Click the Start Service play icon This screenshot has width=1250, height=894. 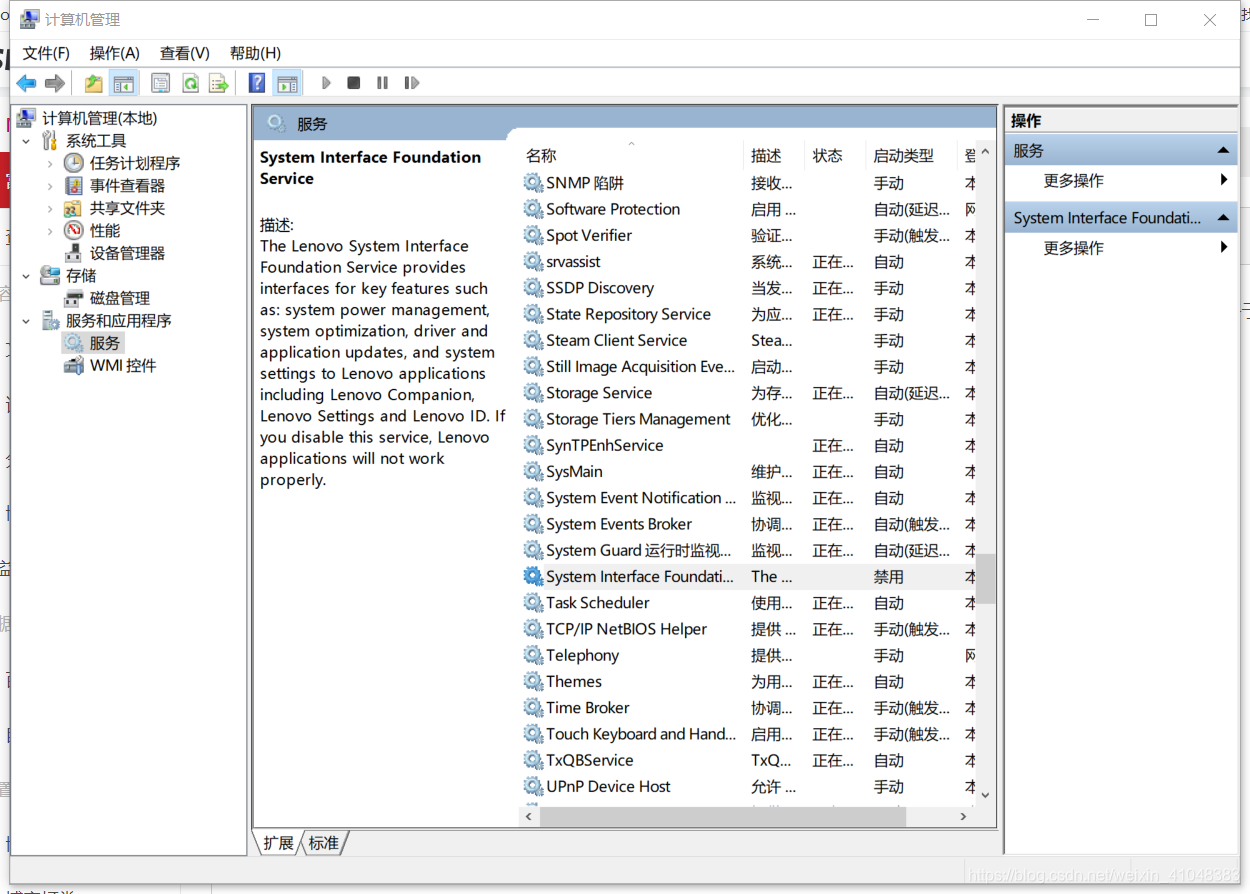pyautogui.click(x=326, y=83)
